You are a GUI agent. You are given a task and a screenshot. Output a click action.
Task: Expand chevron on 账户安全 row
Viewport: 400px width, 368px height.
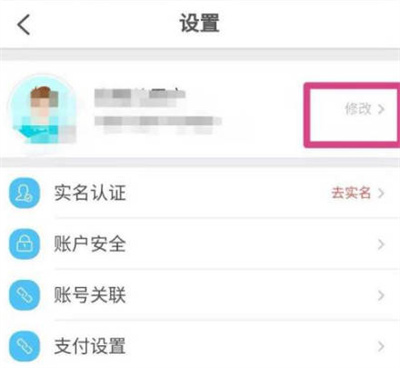pyautogui.click(x=381, y=245)
